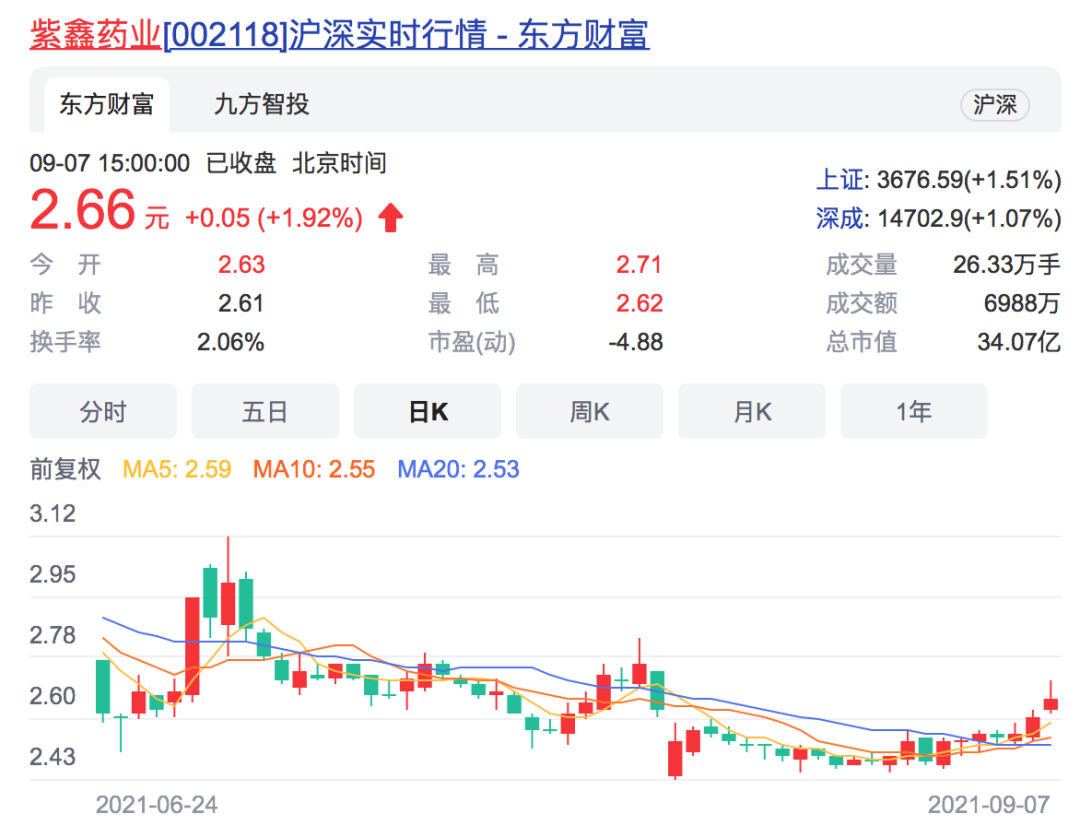Click the 沪深 market badge

tap(994, 106)
